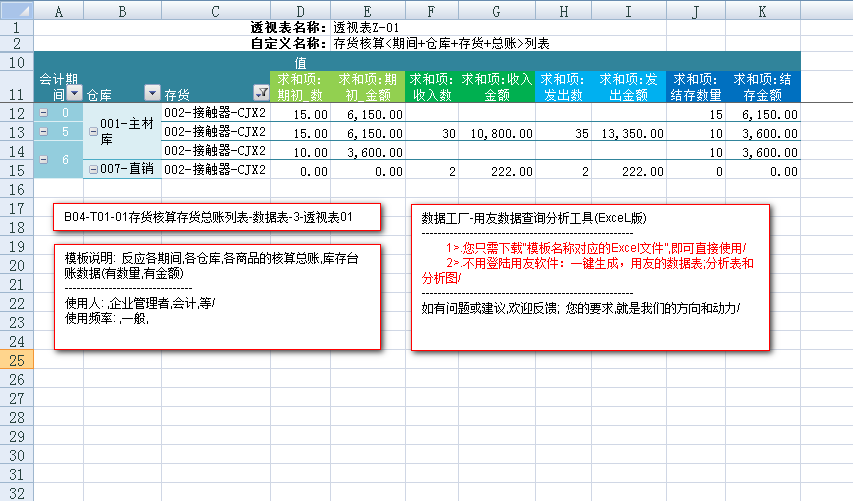Image resolution: width=853 pixels, height=501 pixels.
Task: Click the 求和项:收入金额 header cell
Action: [x=496, y=86]
